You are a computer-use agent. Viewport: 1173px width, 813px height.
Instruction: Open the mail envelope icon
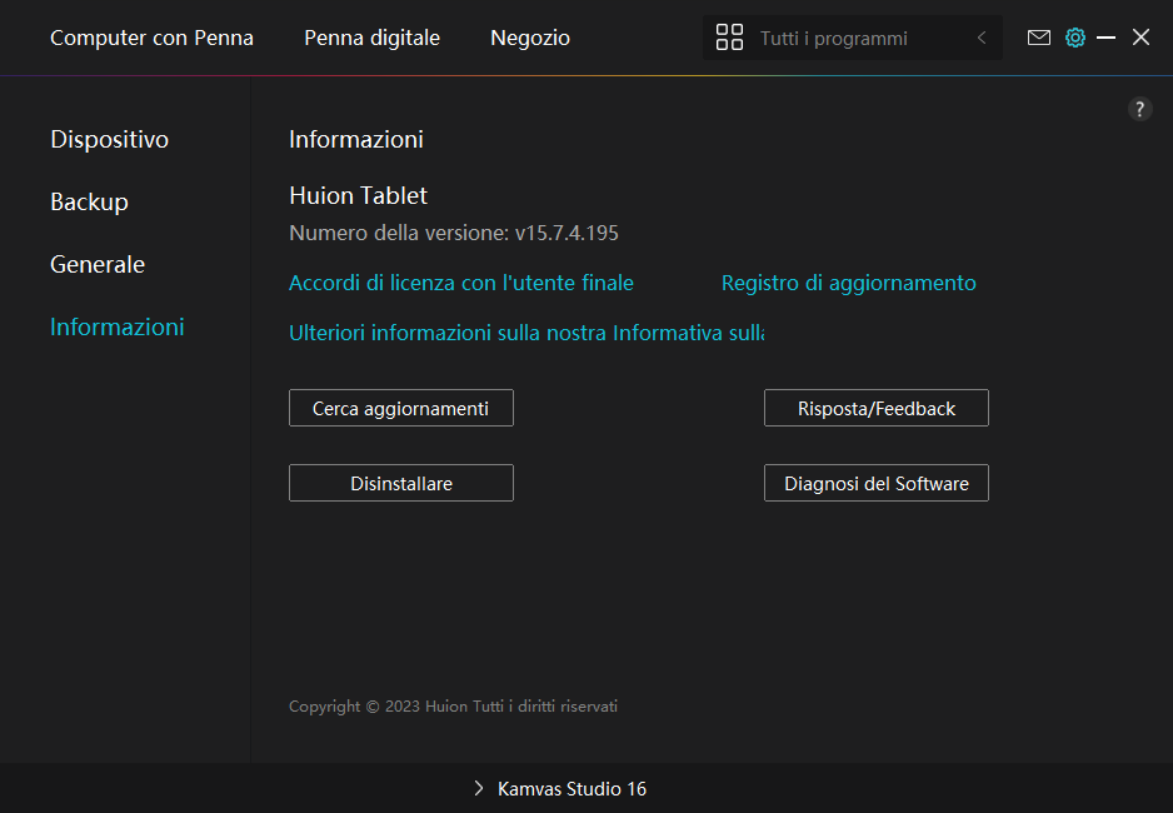tap(1039, 38)
